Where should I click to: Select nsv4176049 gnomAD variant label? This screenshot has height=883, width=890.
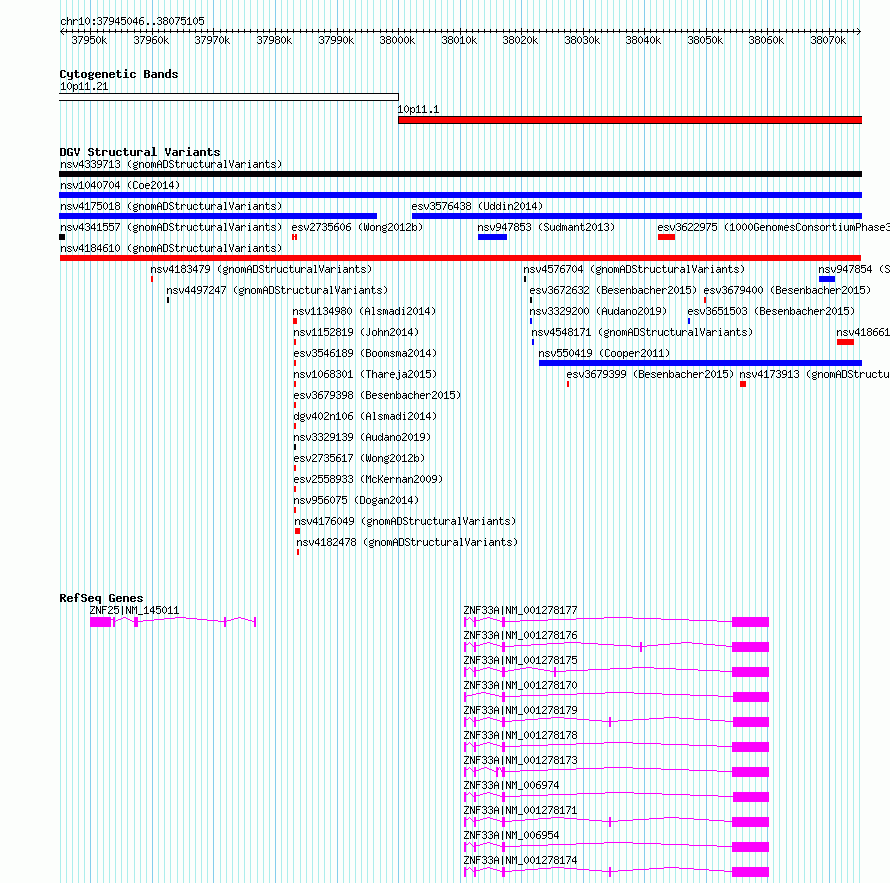click(405, 522)
